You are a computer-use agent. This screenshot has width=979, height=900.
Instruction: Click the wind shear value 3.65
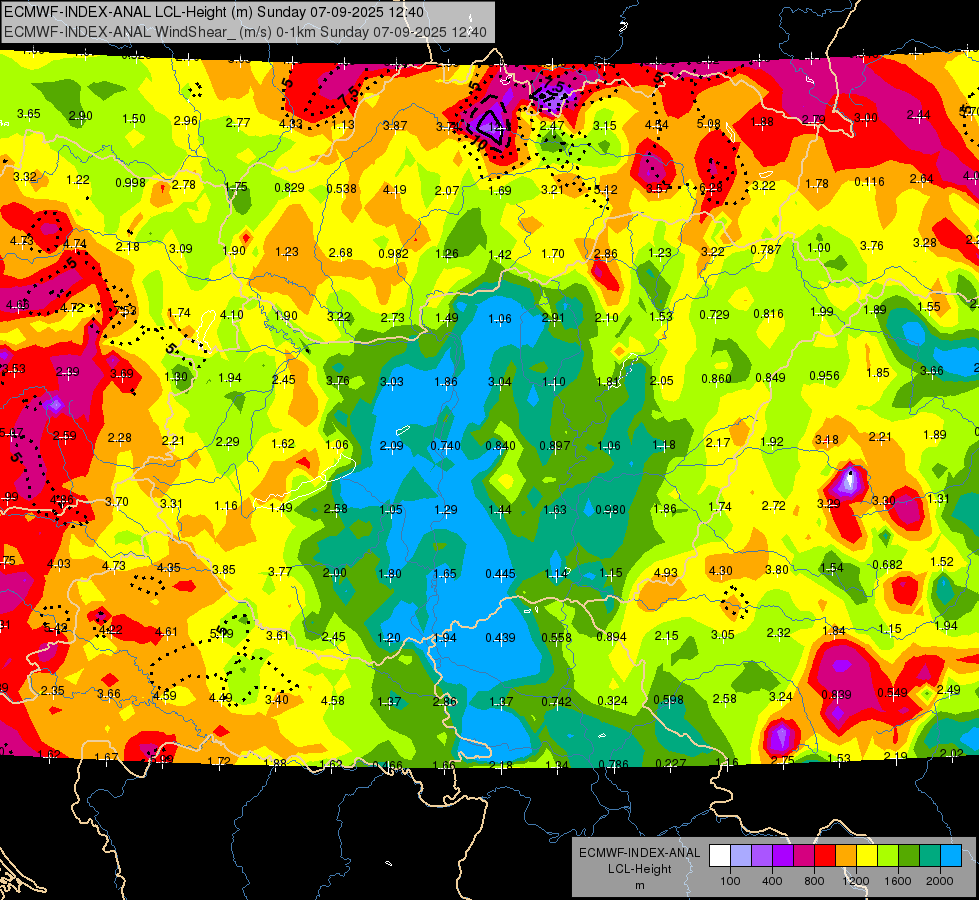29,114
